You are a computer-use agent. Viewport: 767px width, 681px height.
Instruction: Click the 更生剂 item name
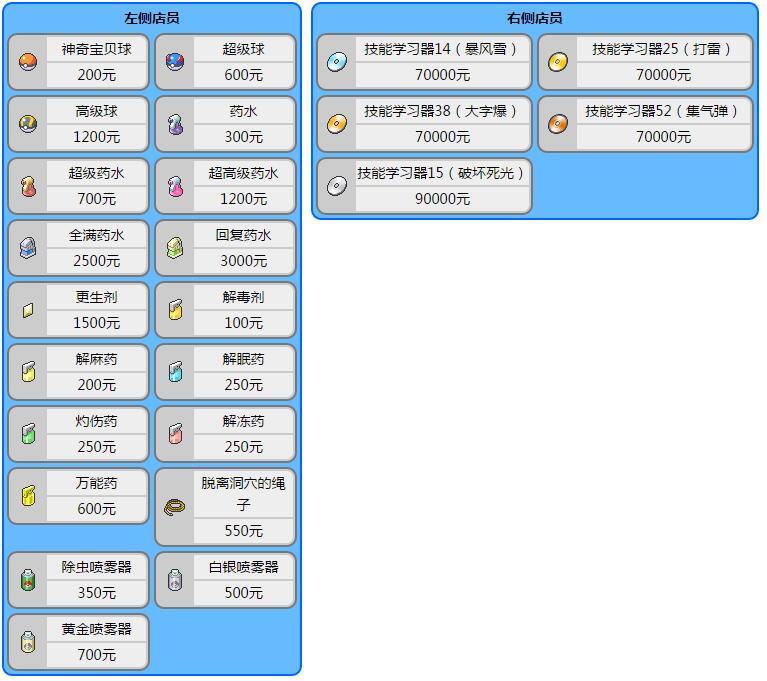97,297
